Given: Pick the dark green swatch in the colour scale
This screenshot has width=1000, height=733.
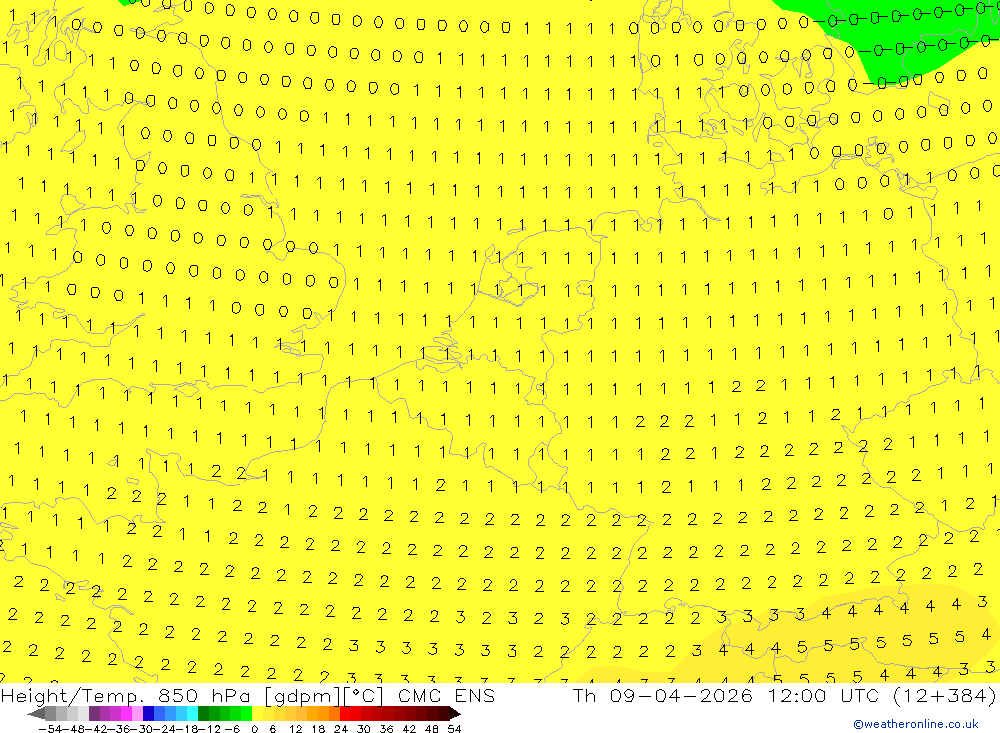Looking at the screenshot, I should (203, 714).
